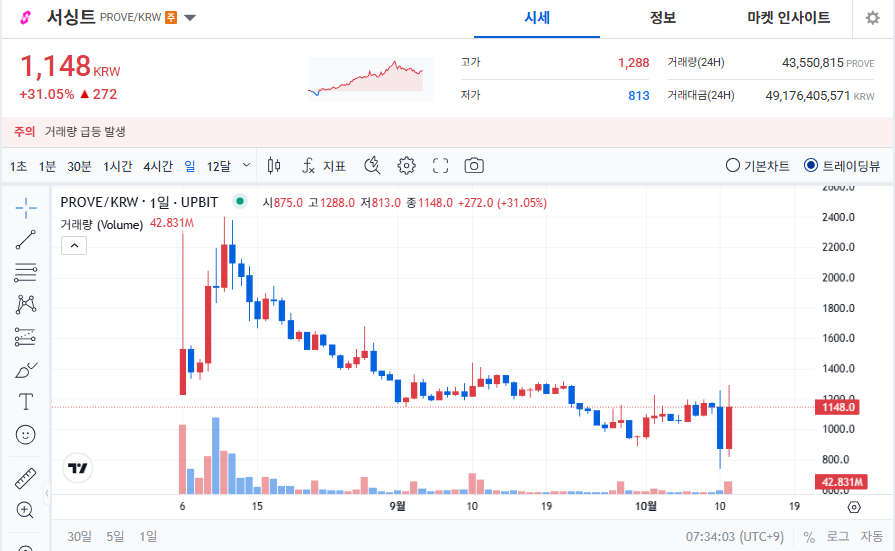Select the 기본차트 radio option
Screen dimensions: 895x551
coord(757,166)
